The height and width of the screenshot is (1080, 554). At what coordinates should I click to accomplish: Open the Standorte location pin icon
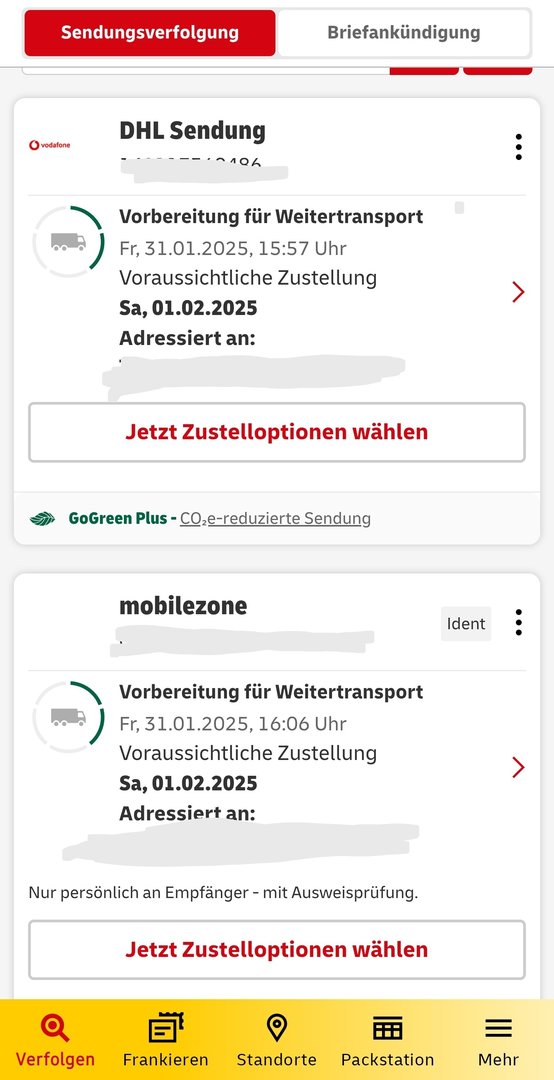276,1028
